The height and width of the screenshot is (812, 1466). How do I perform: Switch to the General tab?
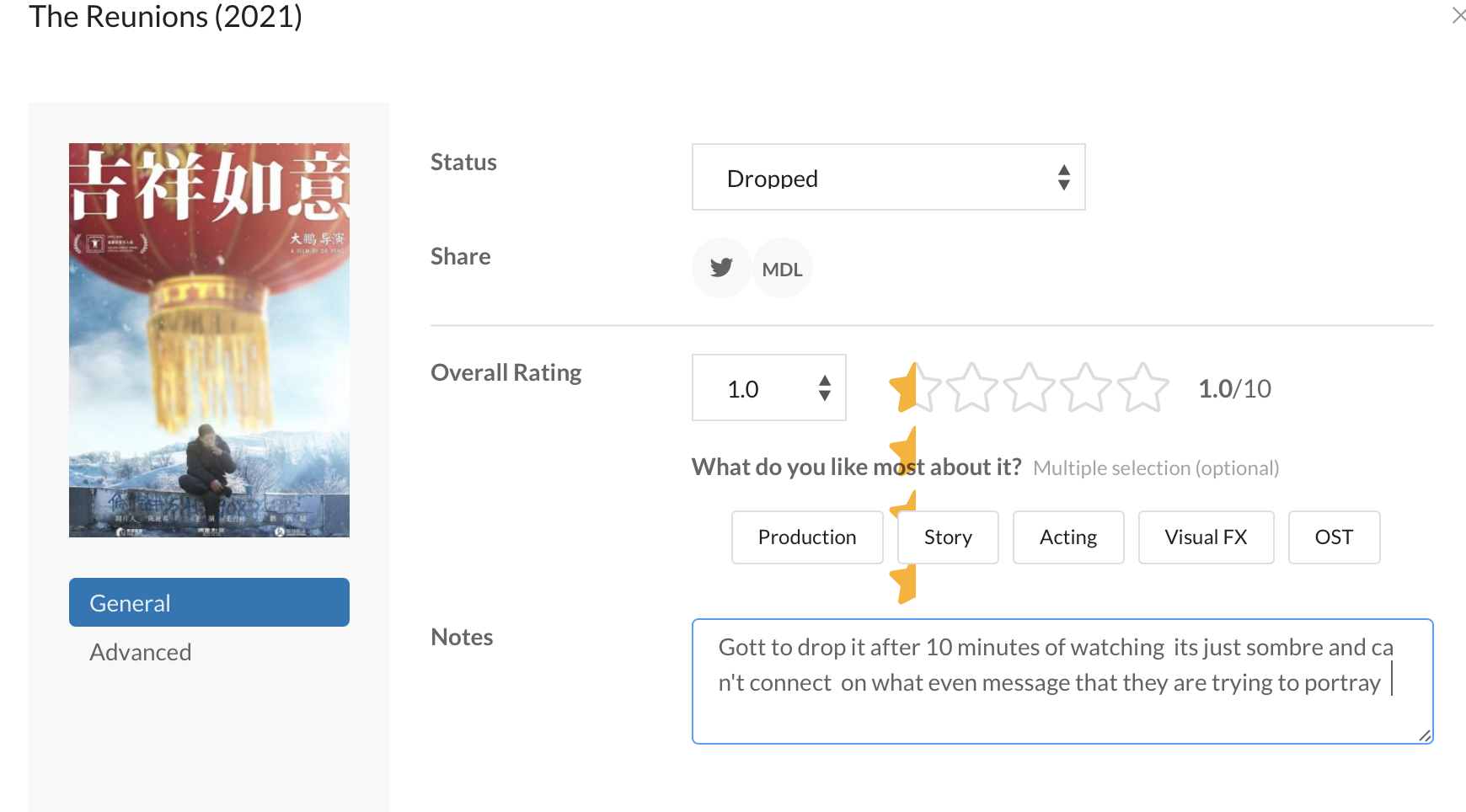coord(209,602)
